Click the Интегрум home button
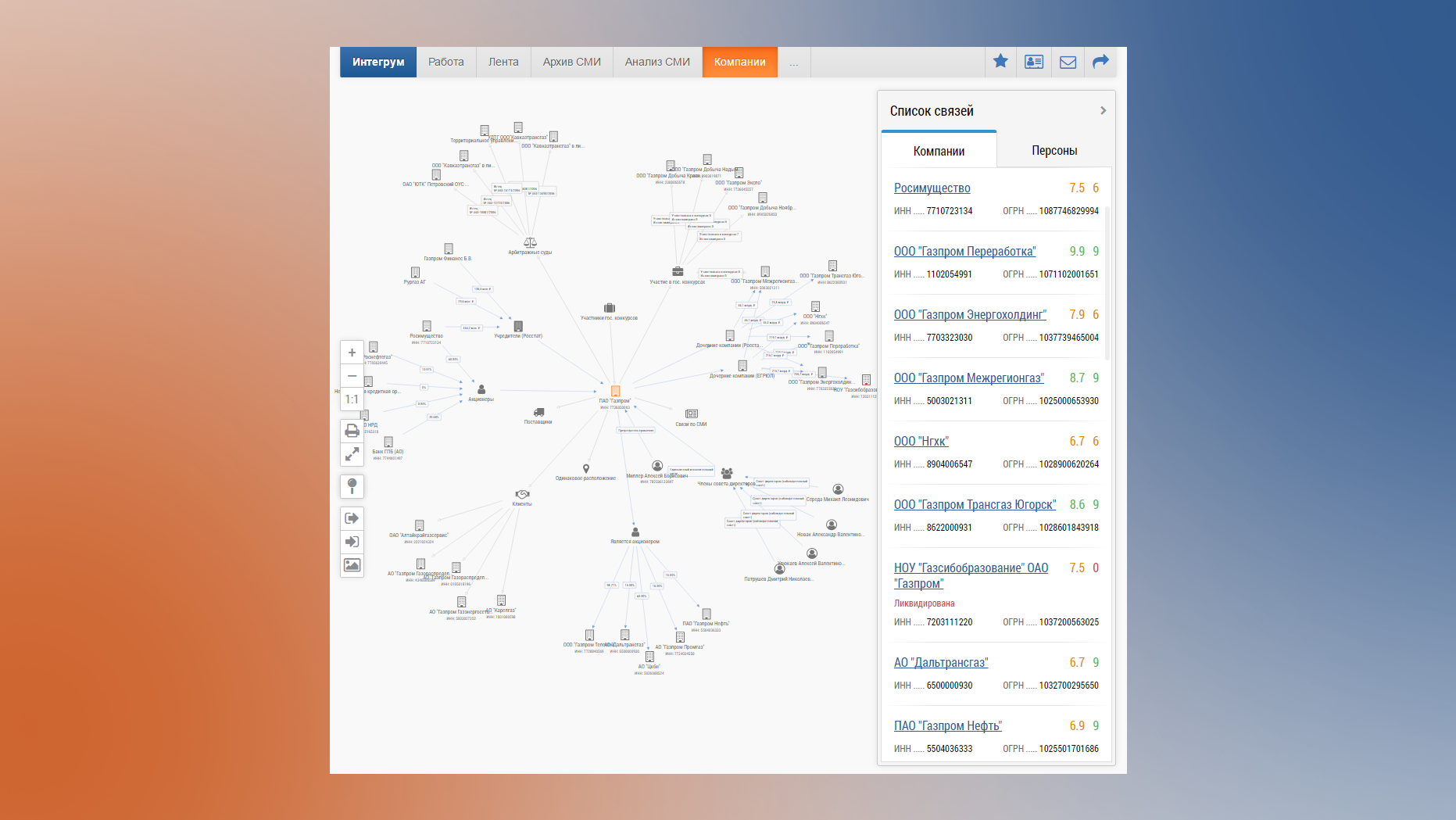This screenshot has width=1456, height=820. coord(378,63)
